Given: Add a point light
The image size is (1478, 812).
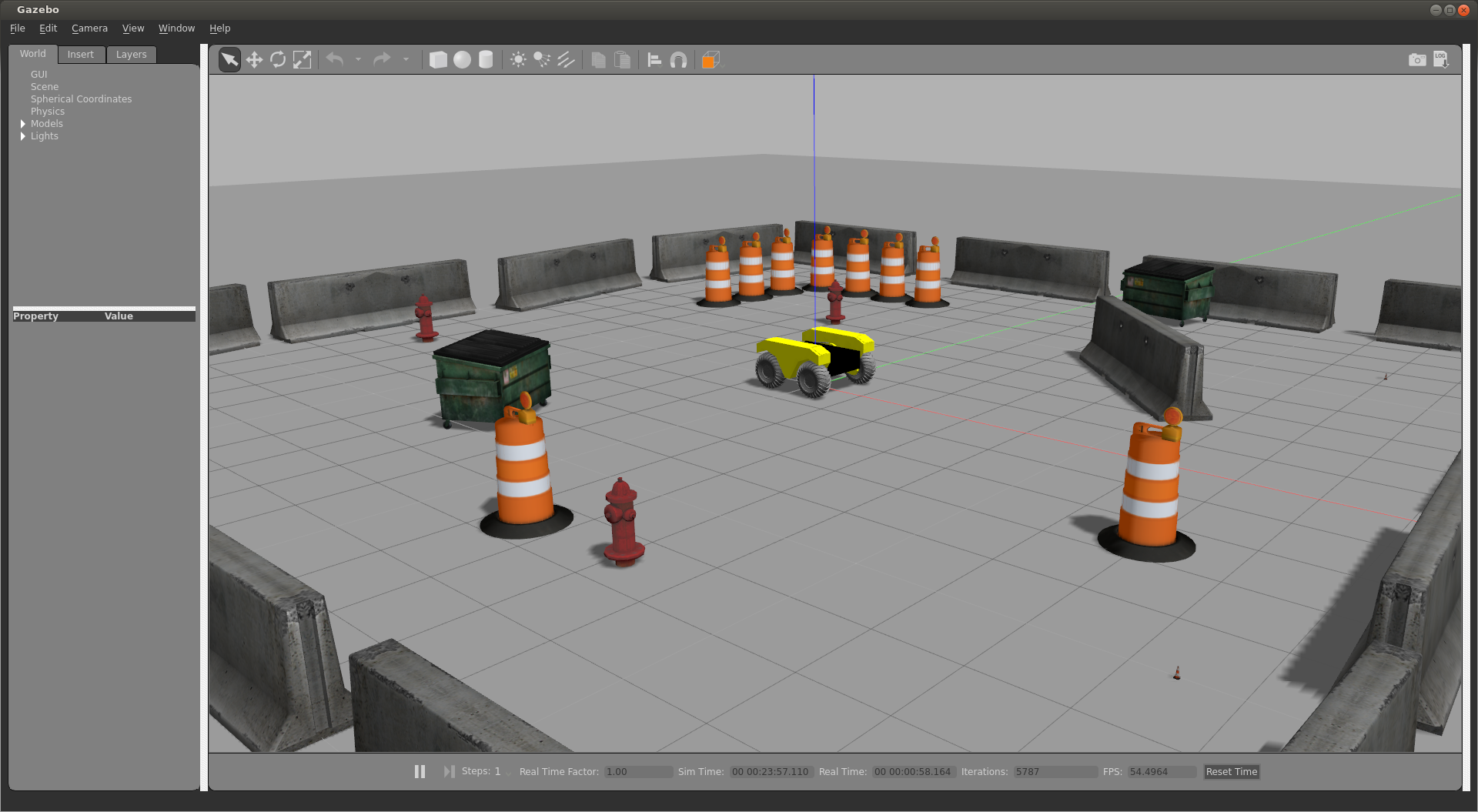Looking at the screenshot, I should click(x=518, y=60).
